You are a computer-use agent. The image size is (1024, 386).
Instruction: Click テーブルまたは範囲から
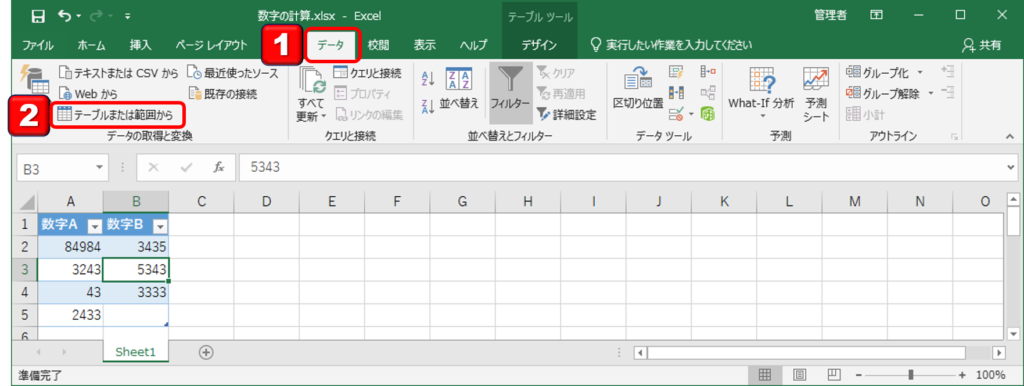(116, 116)
